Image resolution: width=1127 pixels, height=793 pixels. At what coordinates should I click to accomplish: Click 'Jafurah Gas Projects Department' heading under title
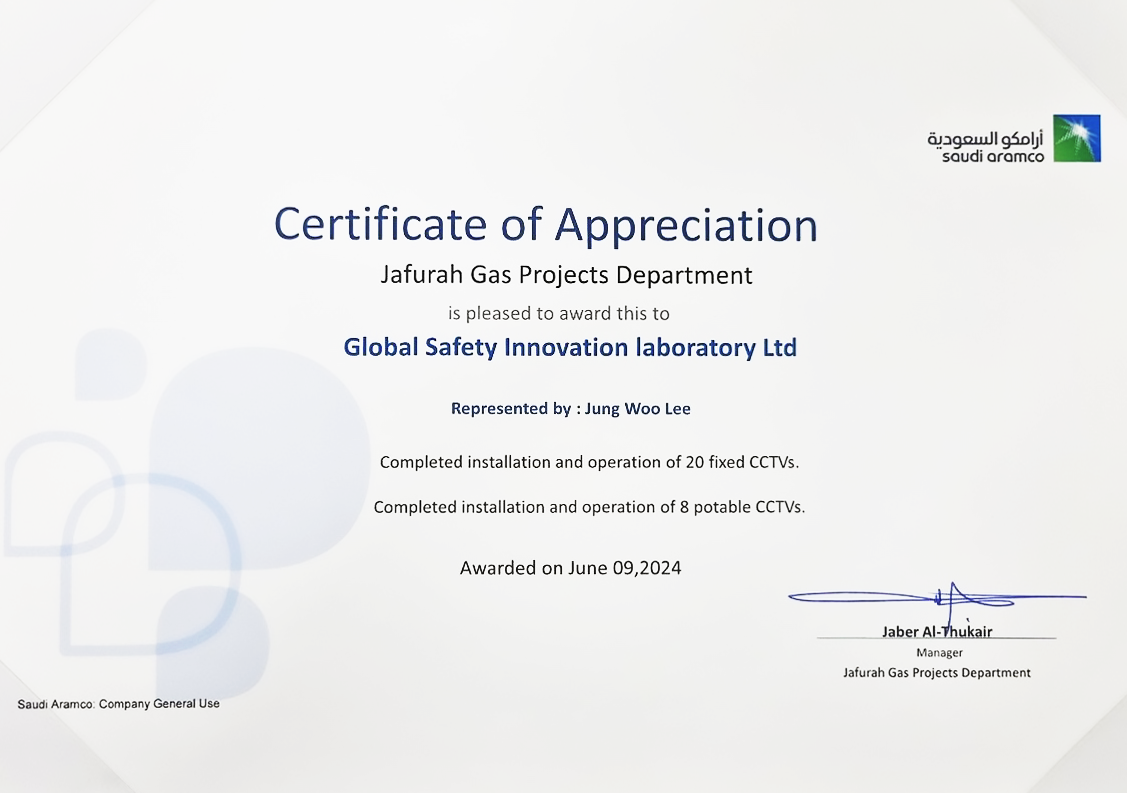566,275
